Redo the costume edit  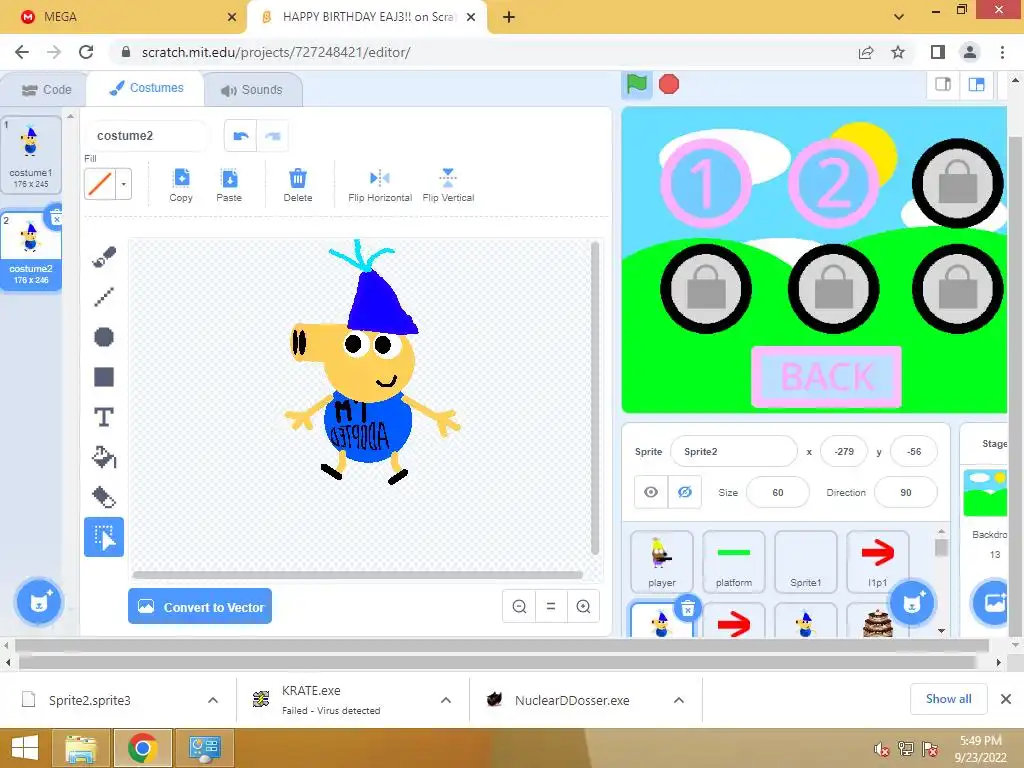point(272,136)
